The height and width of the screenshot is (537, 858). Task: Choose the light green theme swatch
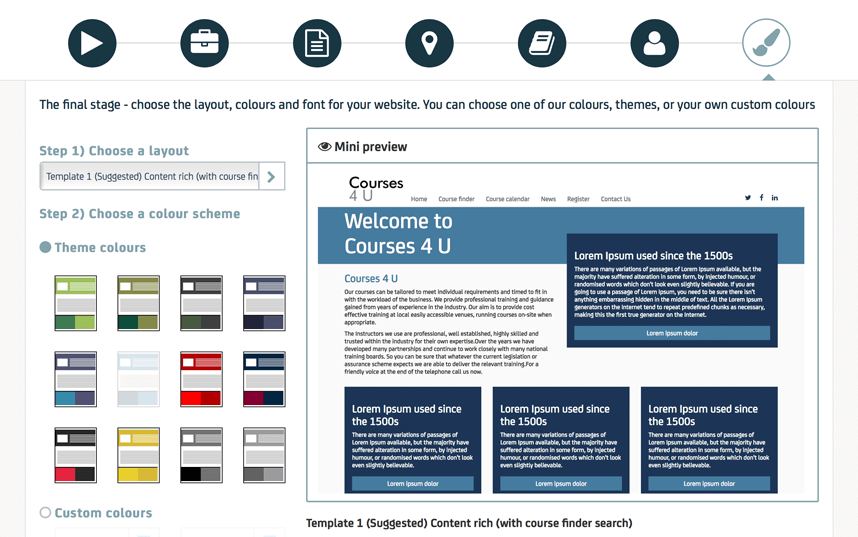[76, 303]
